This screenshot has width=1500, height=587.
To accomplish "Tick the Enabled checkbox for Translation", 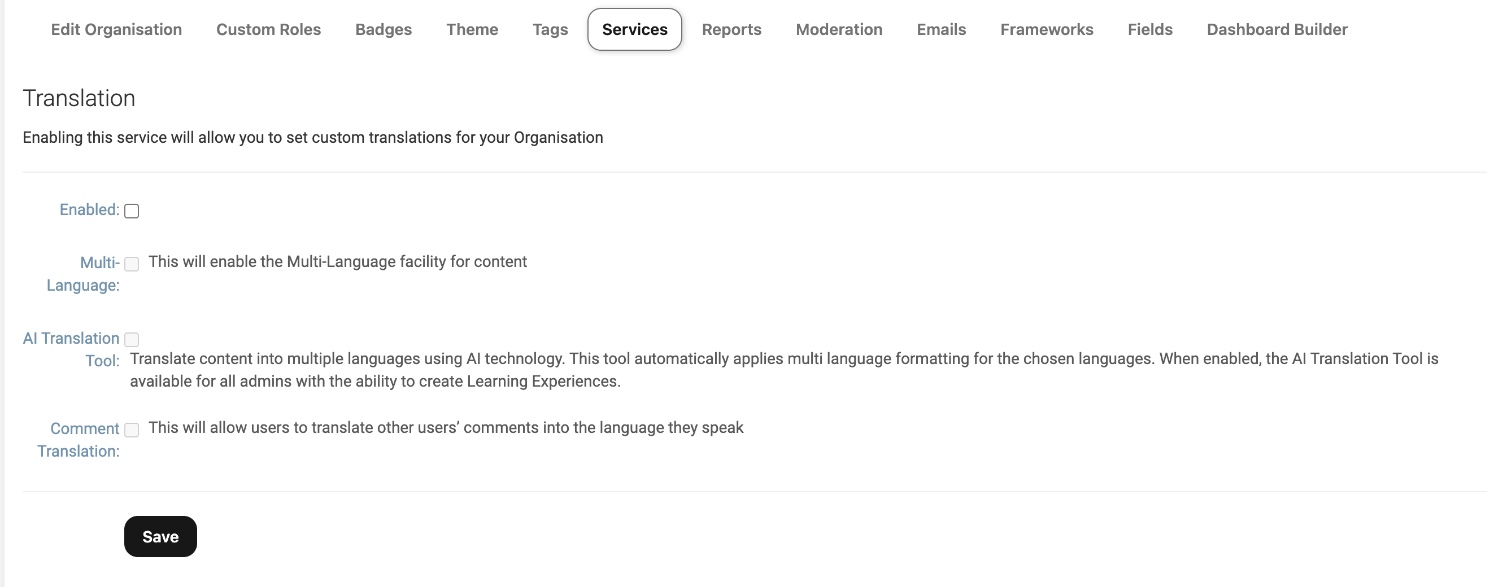I will 131,211.
